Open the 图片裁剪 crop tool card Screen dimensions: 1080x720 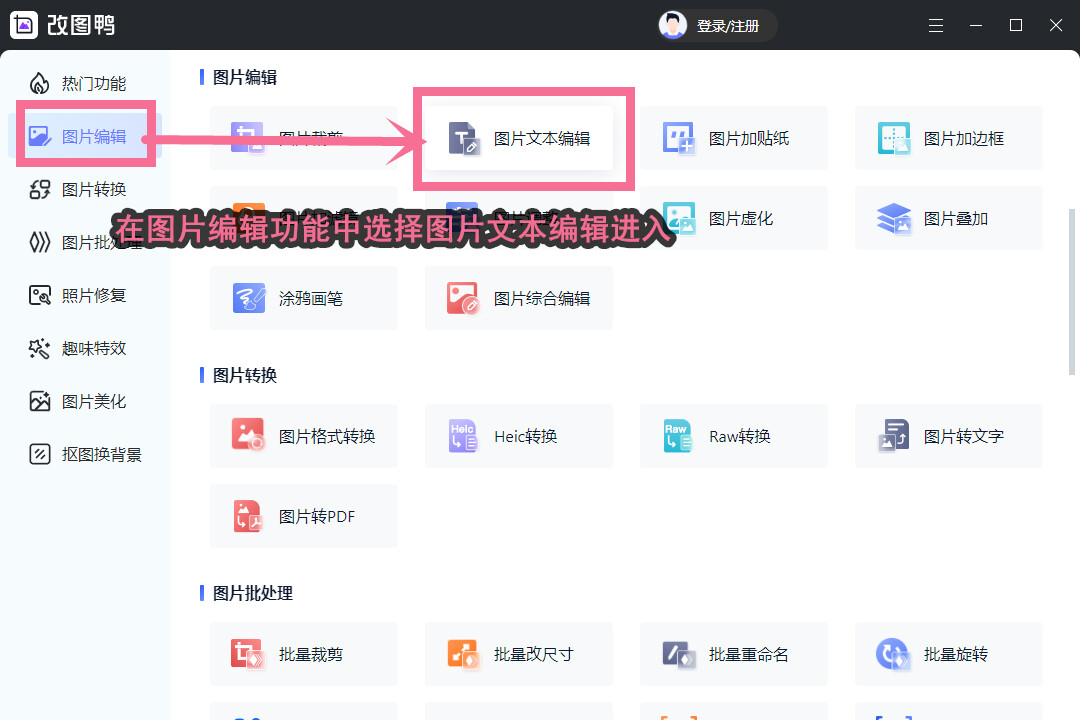(x=304, y=138)
